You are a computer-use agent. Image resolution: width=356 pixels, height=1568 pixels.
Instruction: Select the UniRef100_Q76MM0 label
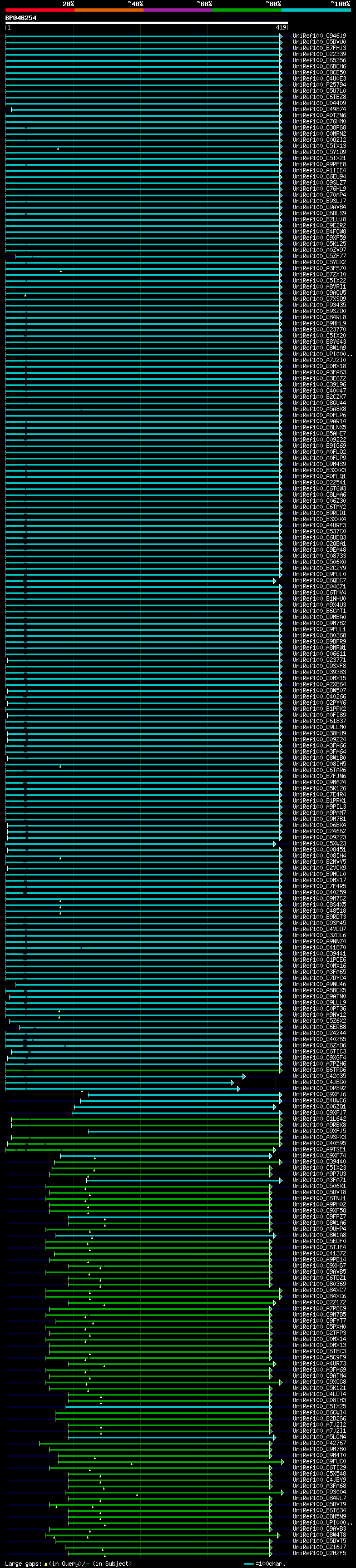(x=319, y=122)
